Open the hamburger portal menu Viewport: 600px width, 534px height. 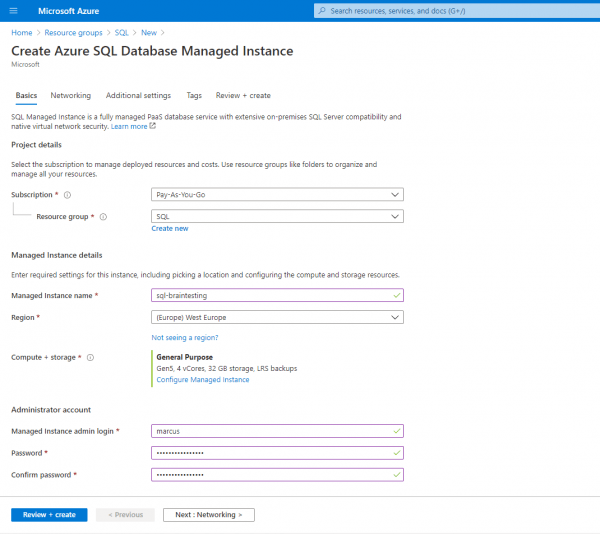point(13,11)
